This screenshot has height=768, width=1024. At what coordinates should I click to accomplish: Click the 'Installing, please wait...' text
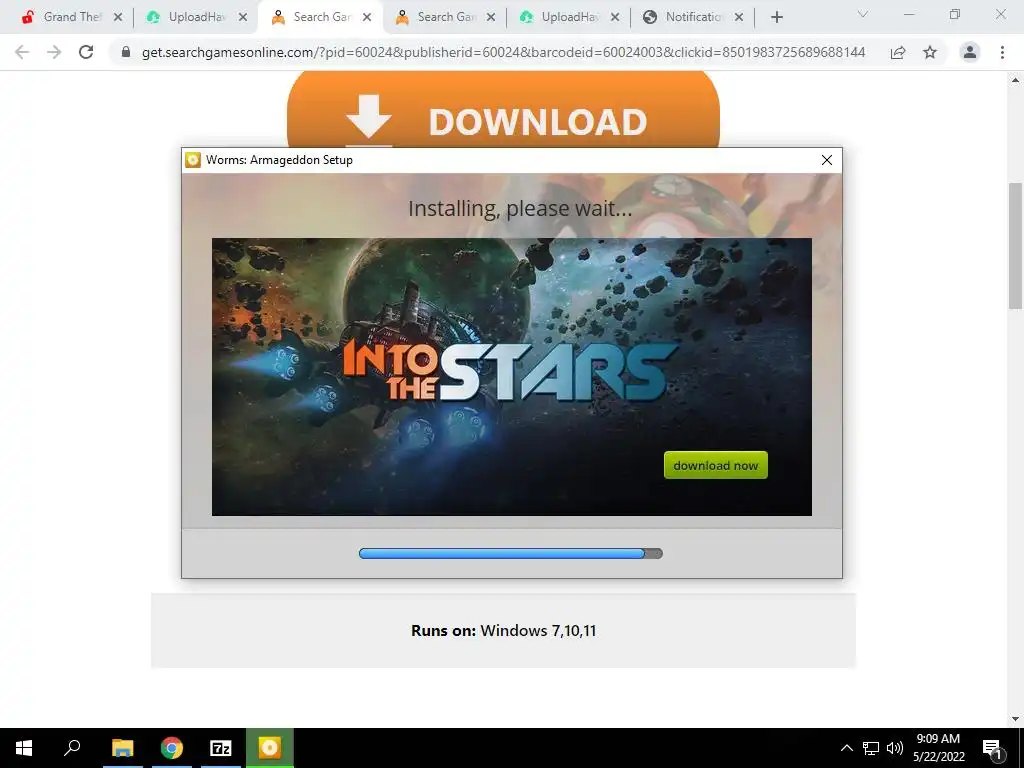coord(520,208)
